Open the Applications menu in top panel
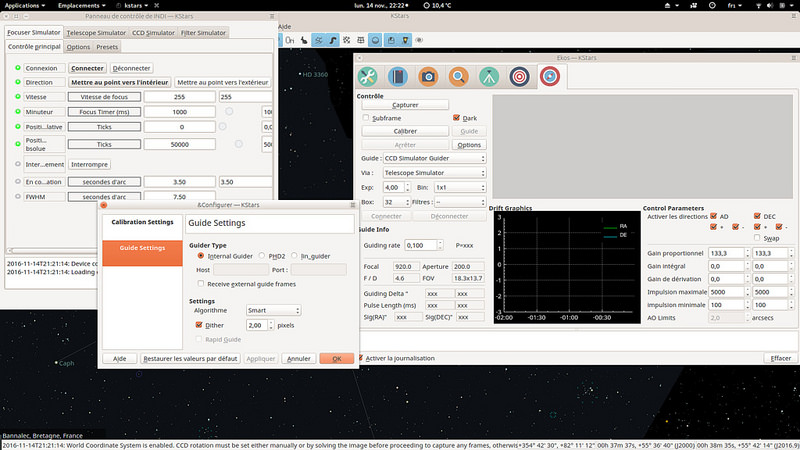Image resolution: width=800 pixels, height=450 pixels. coord(24,5)
